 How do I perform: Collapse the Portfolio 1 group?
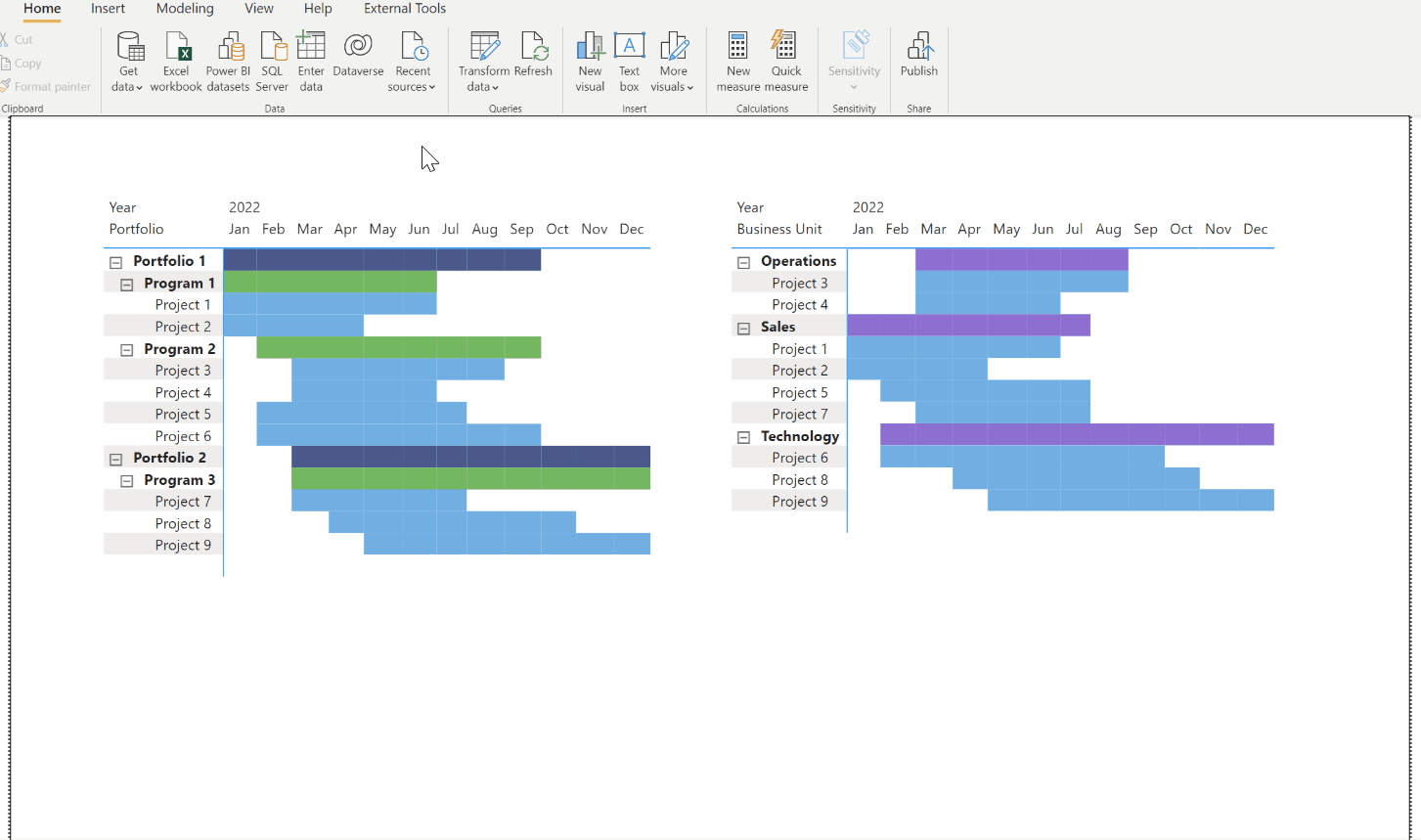(114, 261)
